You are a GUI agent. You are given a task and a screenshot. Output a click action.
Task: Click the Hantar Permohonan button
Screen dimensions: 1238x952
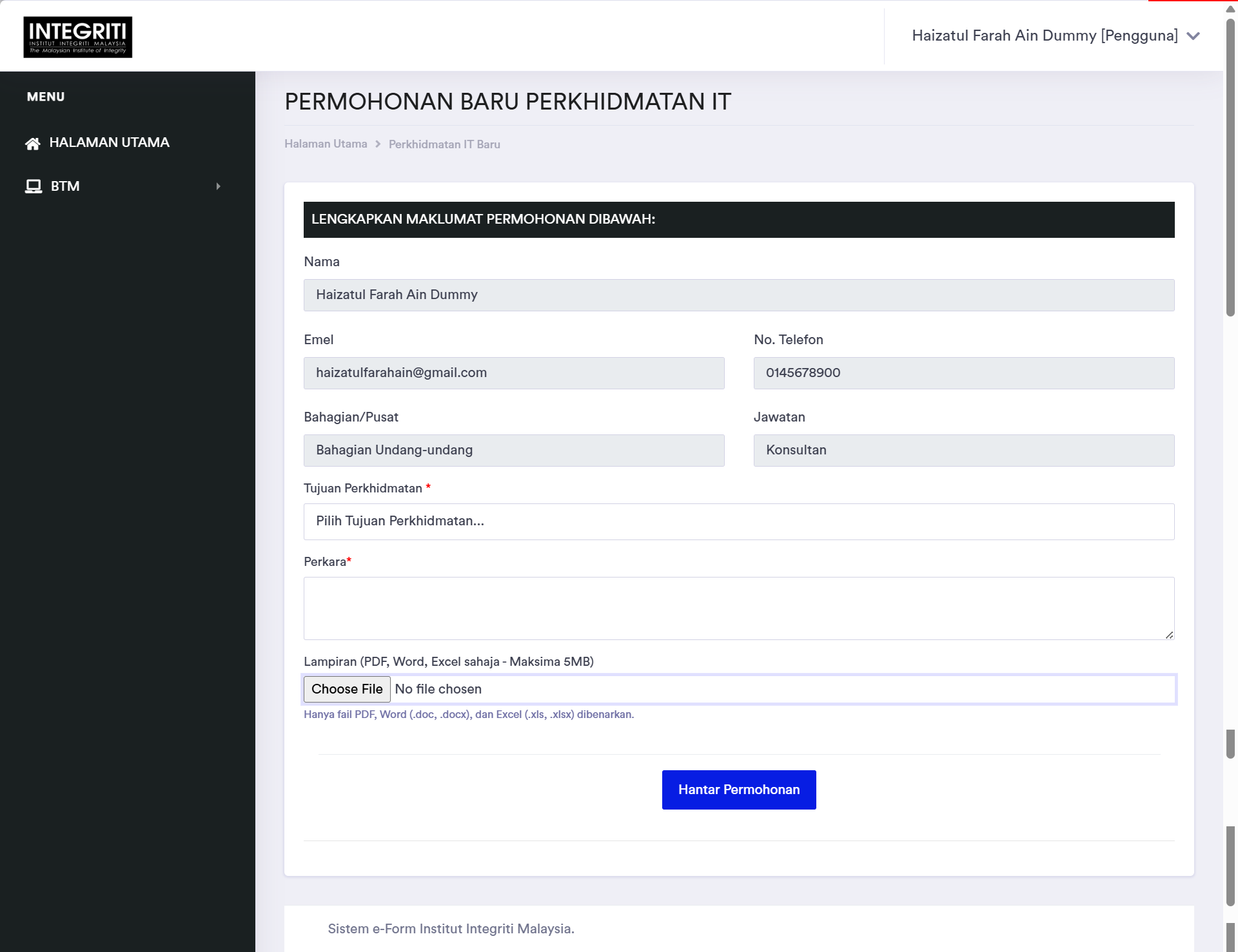738,790
